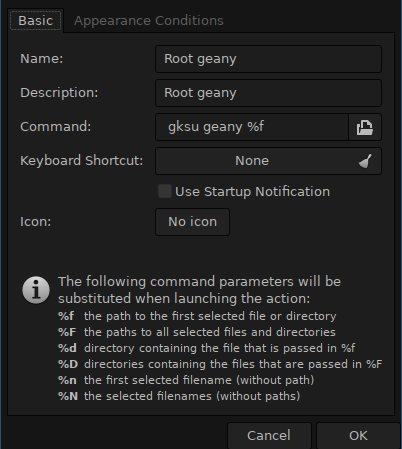
Task: Cancel the custom action dialog
Action: click(269, 436)
